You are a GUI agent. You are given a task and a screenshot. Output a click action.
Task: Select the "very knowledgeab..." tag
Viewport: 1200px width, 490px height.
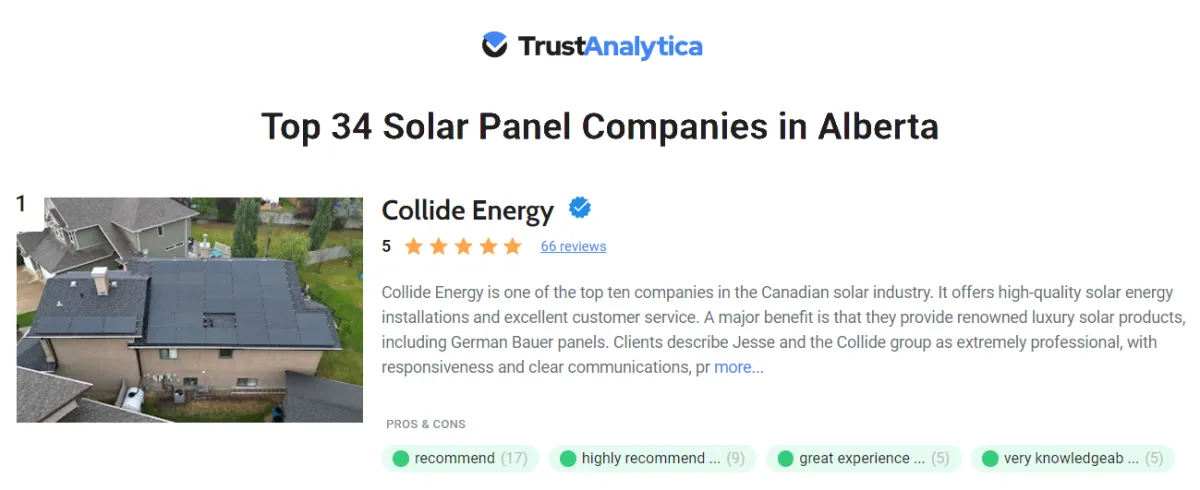click(x=1072, y=458)
